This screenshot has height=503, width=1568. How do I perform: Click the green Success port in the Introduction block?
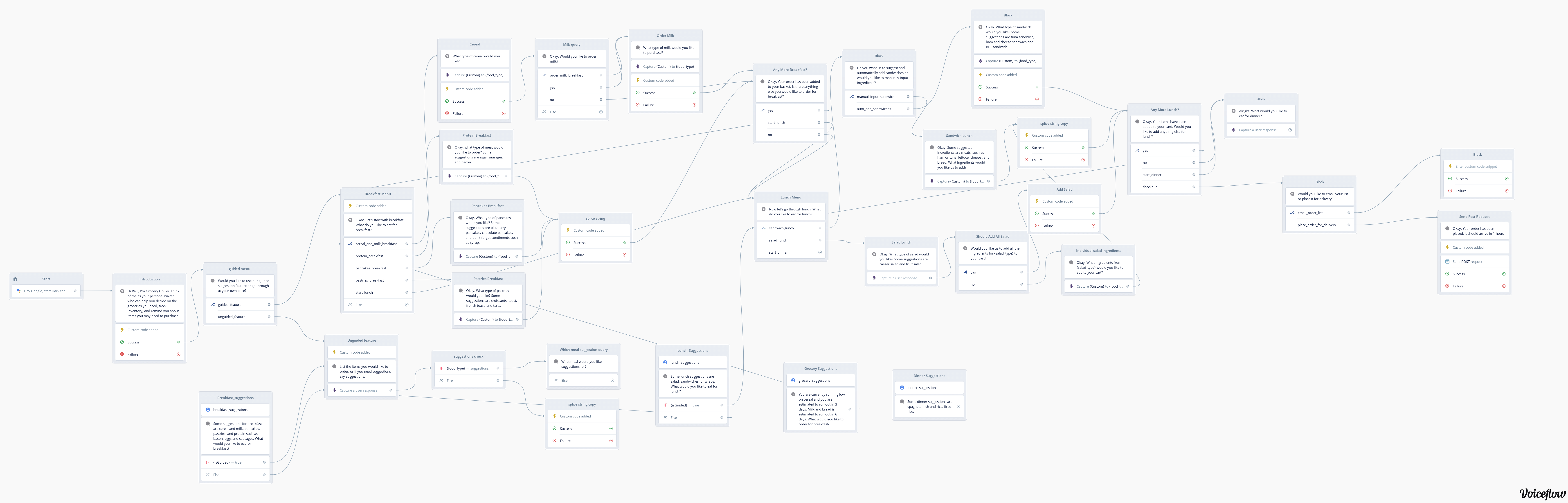pos(178,342)
